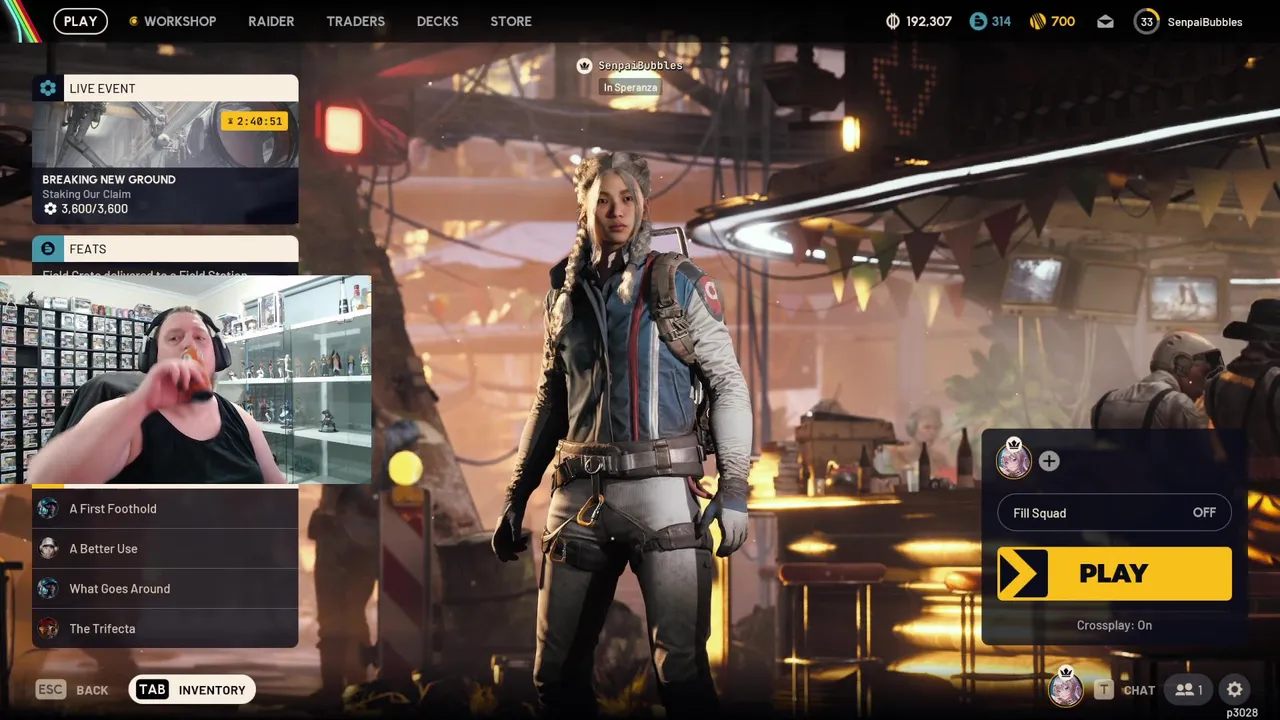Viewport: 1280px width, 720px height.
Task: Click A Better Use quest giver portrait
Action: pos(48,548)
